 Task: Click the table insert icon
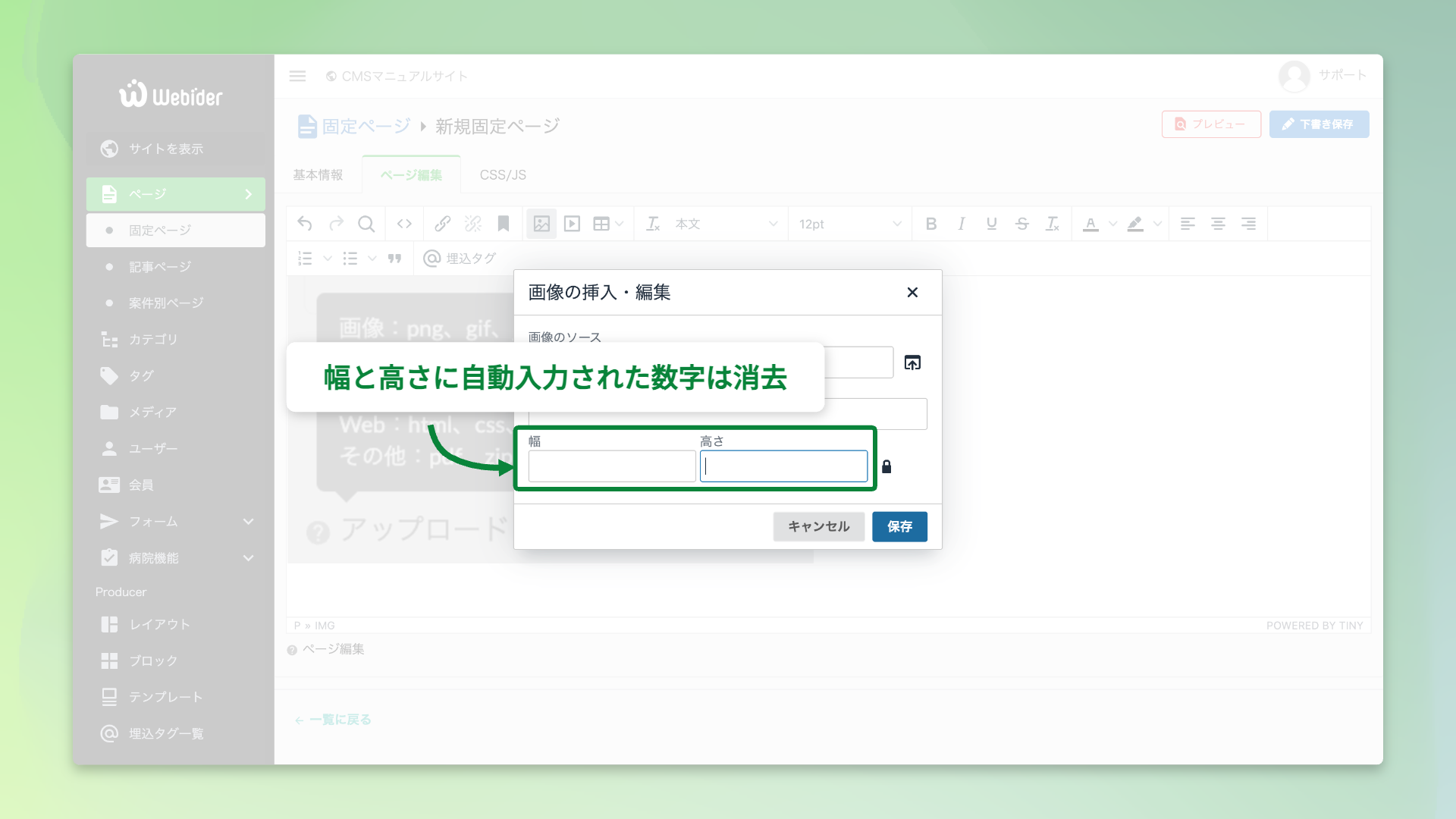click(603, 223)
